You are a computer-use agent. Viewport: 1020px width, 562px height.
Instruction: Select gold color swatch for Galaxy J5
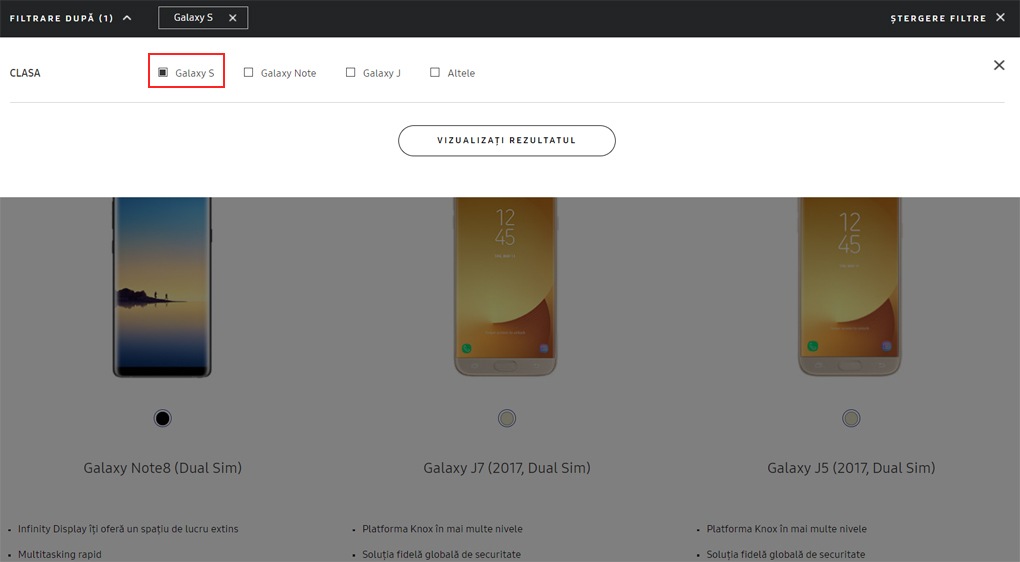click(851, 418)
